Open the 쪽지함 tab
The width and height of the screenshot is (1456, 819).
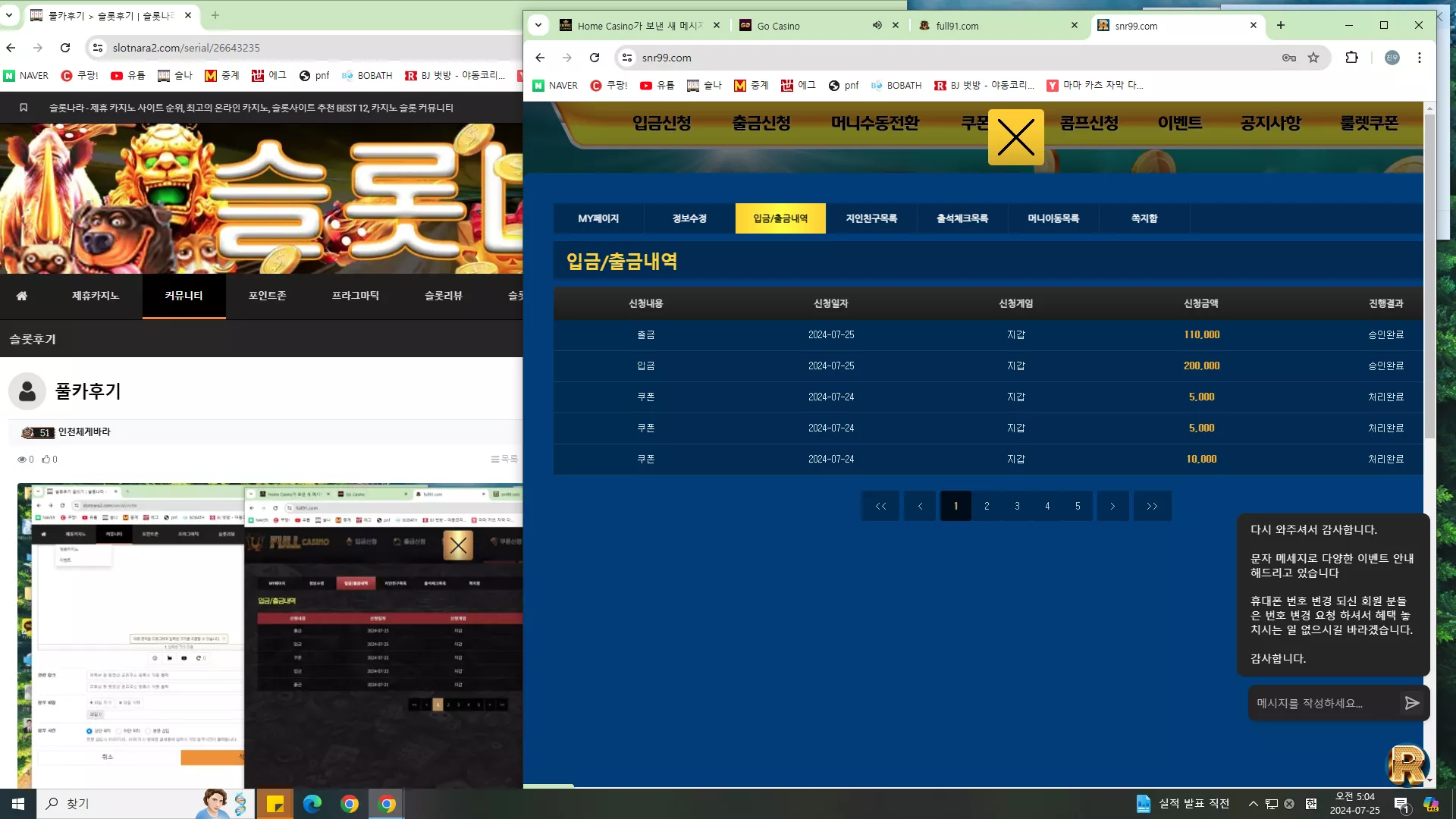(1144, 218)
